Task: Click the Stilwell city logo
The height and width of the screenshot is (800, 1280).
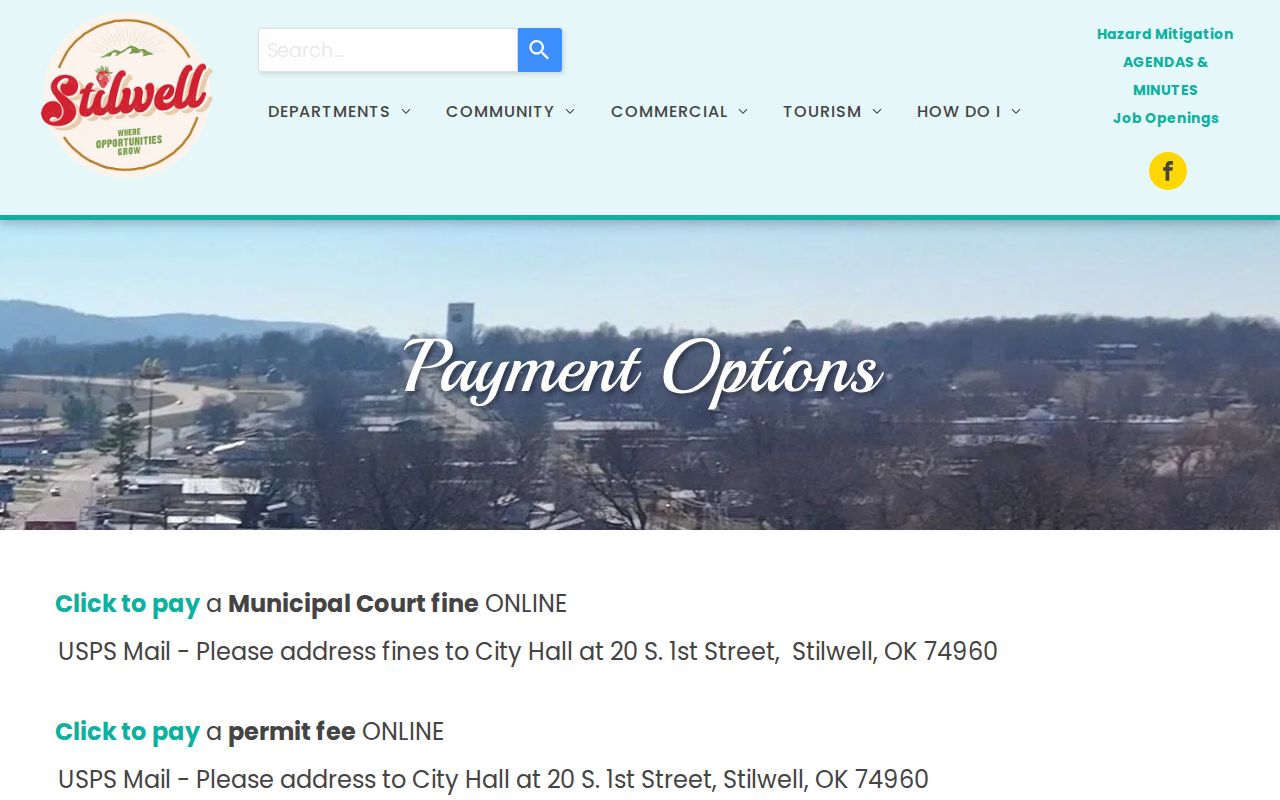Action: coord(126,94)
